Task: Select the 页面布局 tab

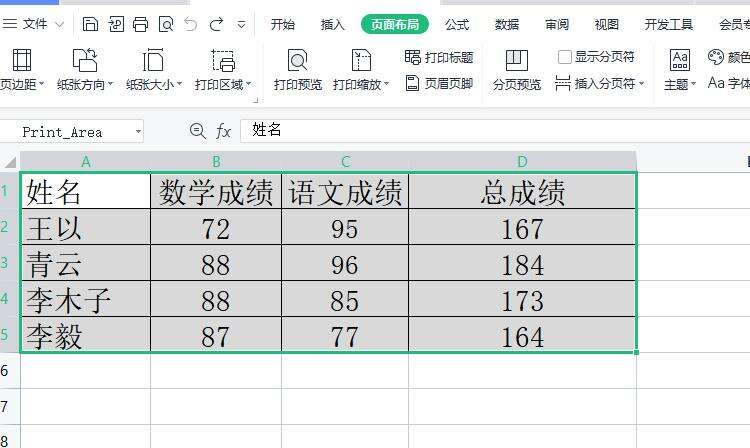Action: pyautogui.click(x=395, y=24)
